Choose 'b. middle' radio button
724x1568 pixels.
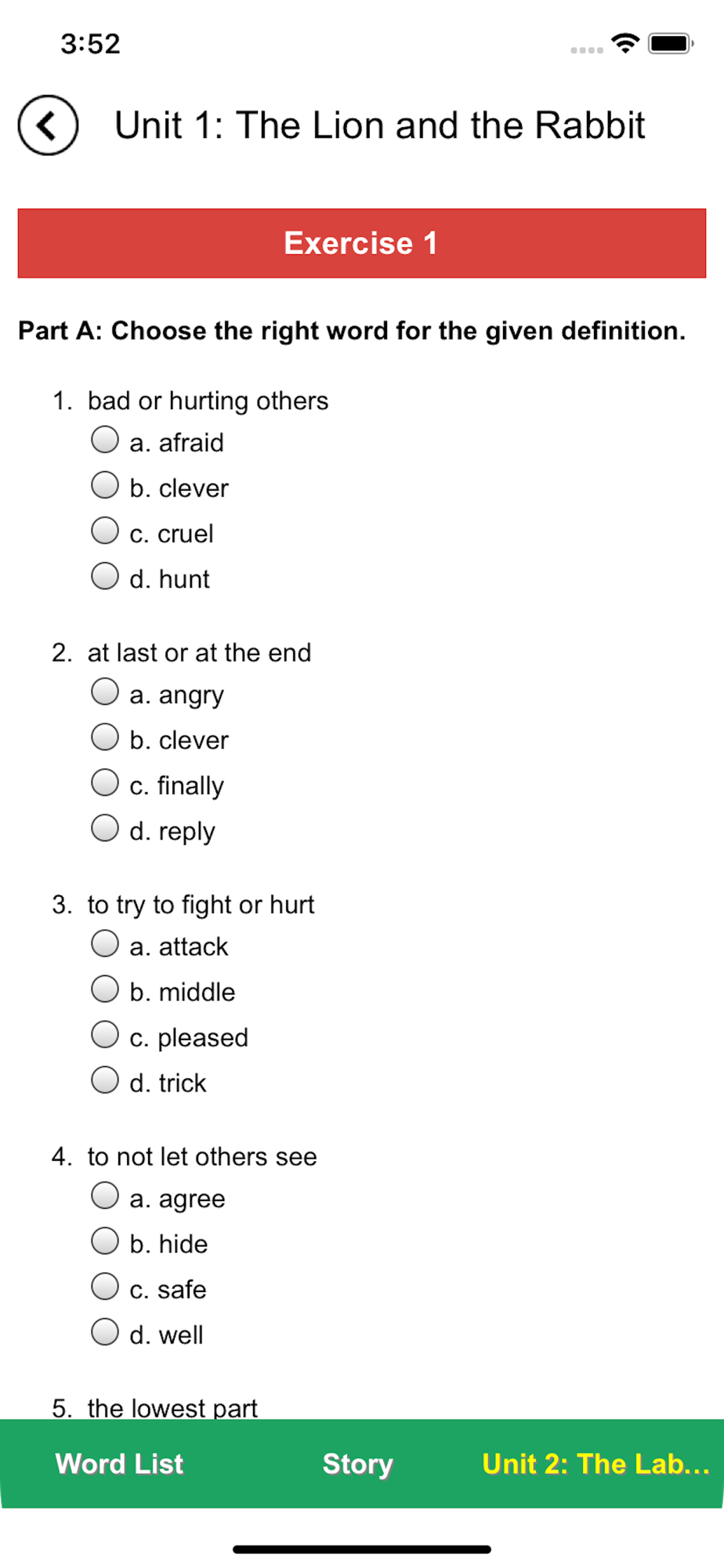104,989
